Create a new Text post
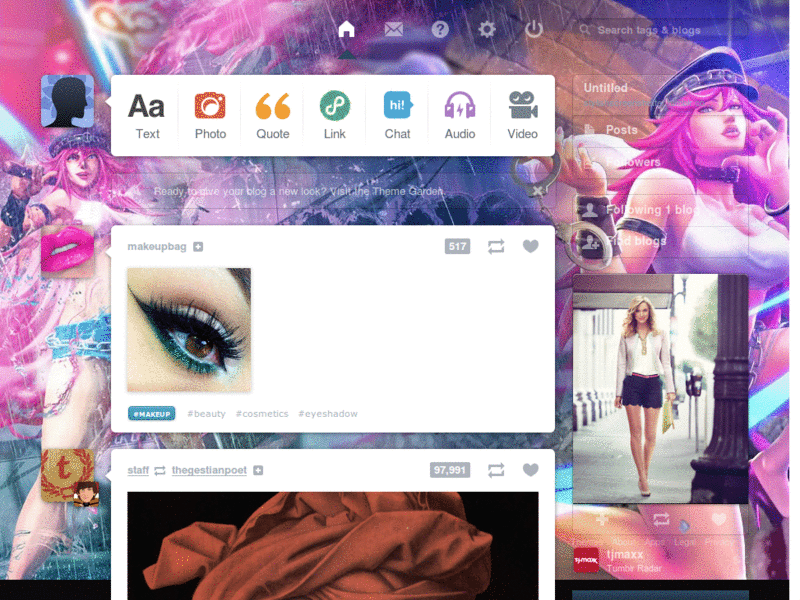Image resolution: width=800 pixels, height=600 pixels. pos(147,116)
